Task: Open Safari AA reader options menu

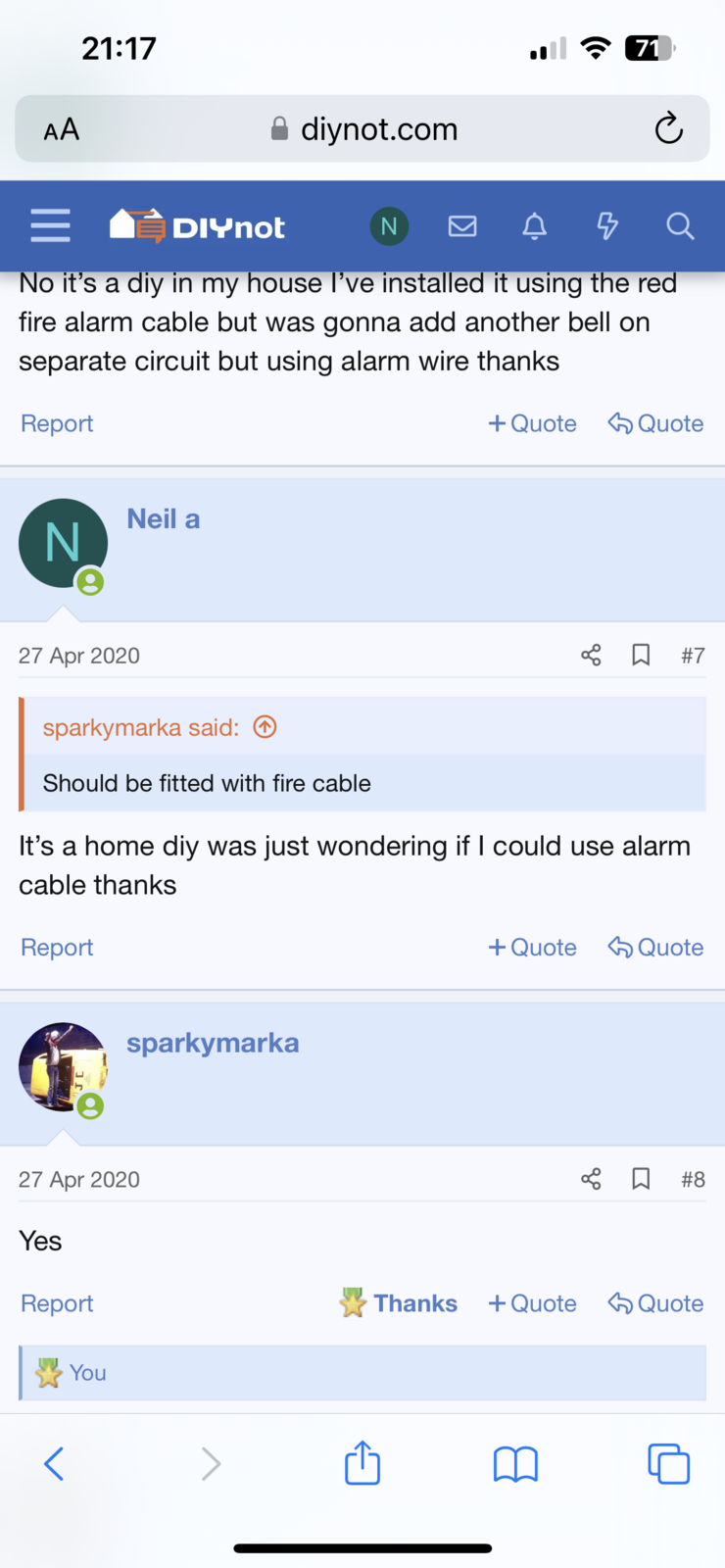Action: [62, 129]
